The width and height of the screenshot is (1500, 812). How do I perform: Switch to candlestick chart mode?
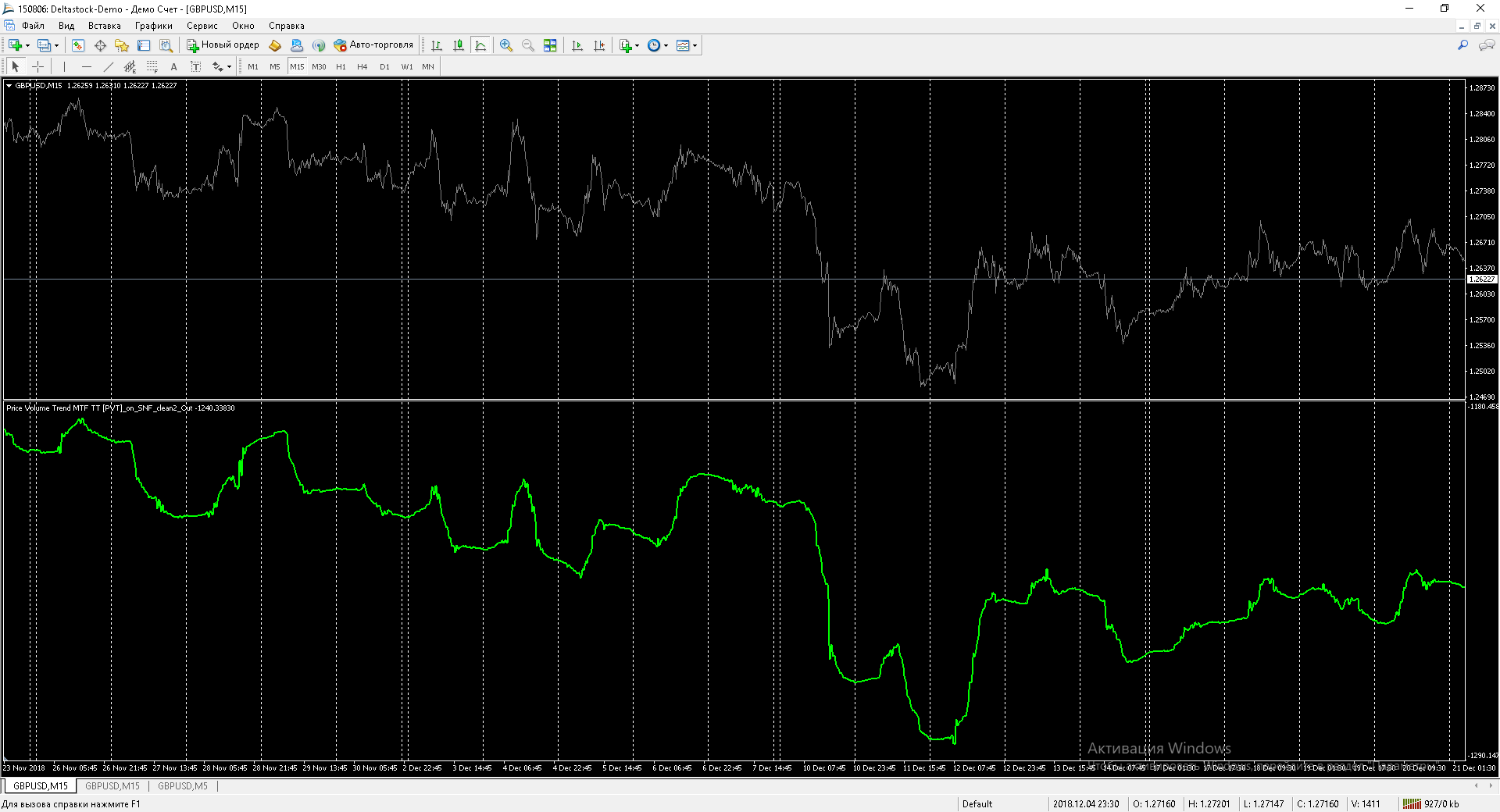point(459,45)
